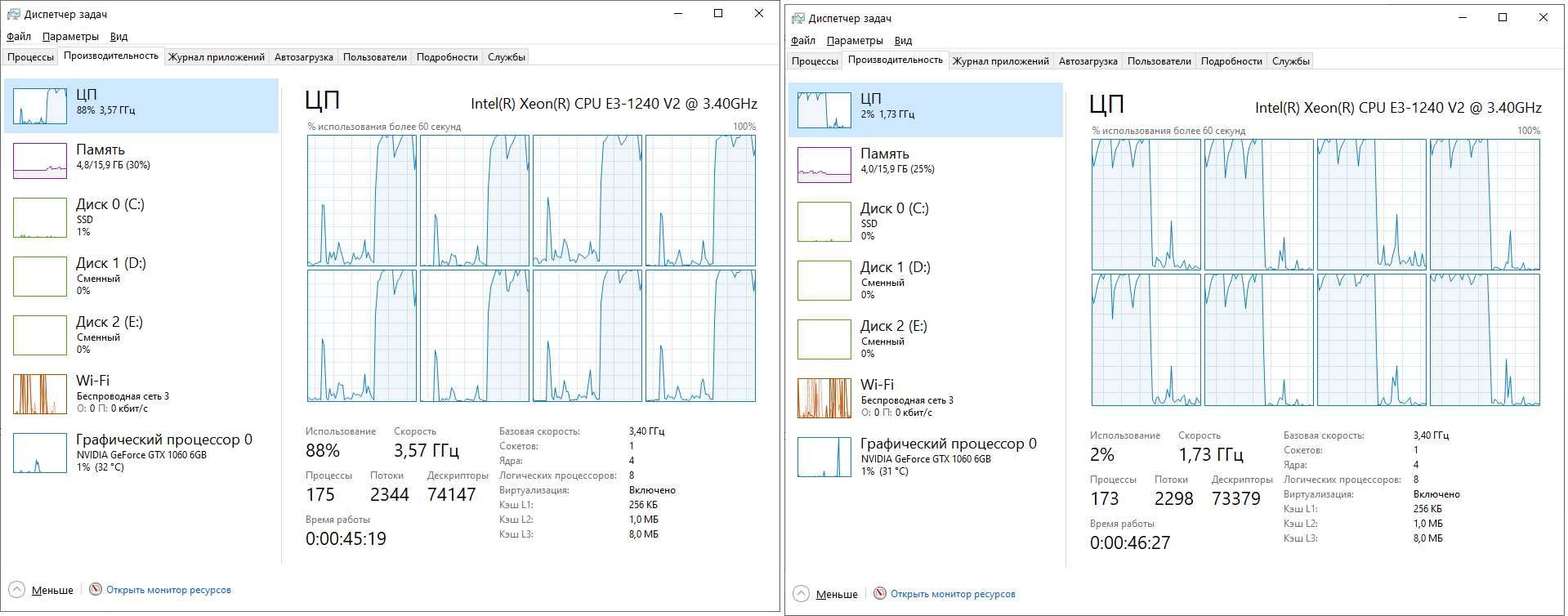The height and width of the screenshot is (616, 1568).
Task: Click Меньше label in right window
Action: click(837, 594)
